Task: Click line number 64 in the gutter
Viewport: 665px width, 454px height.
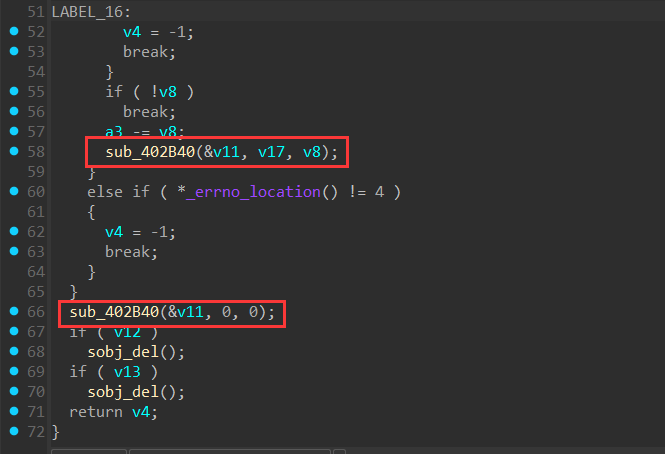Action: pos(36,272)
